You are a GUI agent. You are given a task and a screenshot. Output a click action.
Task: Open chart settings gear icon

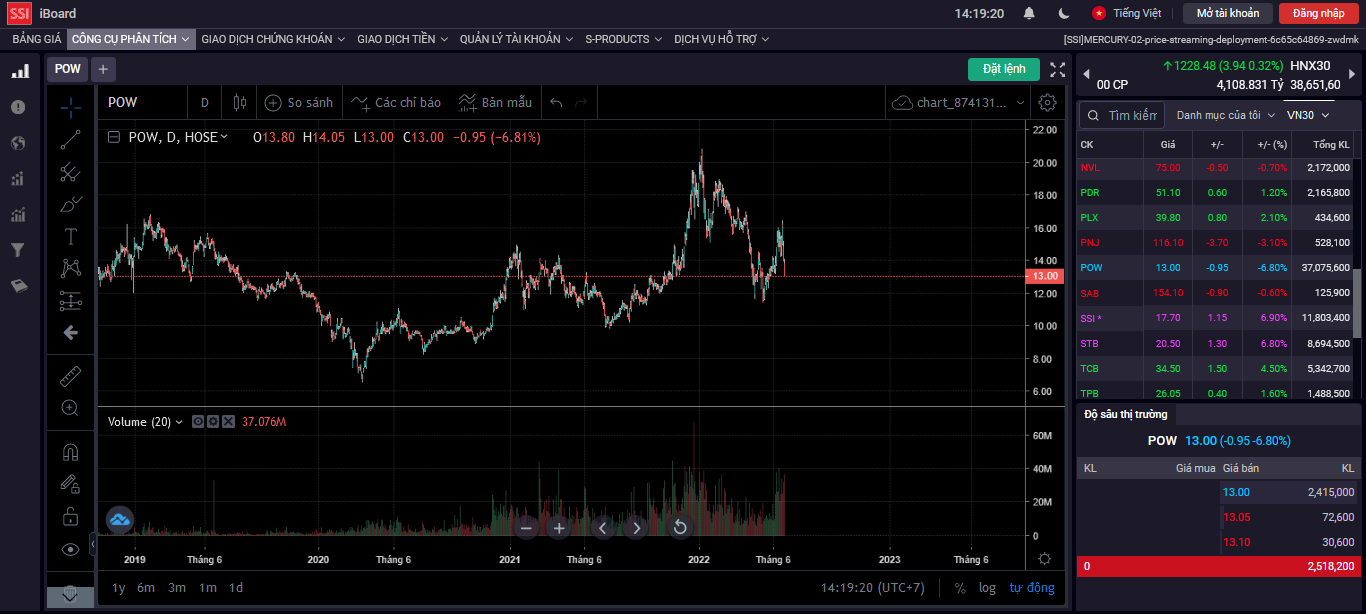(x=1047, y=102)
